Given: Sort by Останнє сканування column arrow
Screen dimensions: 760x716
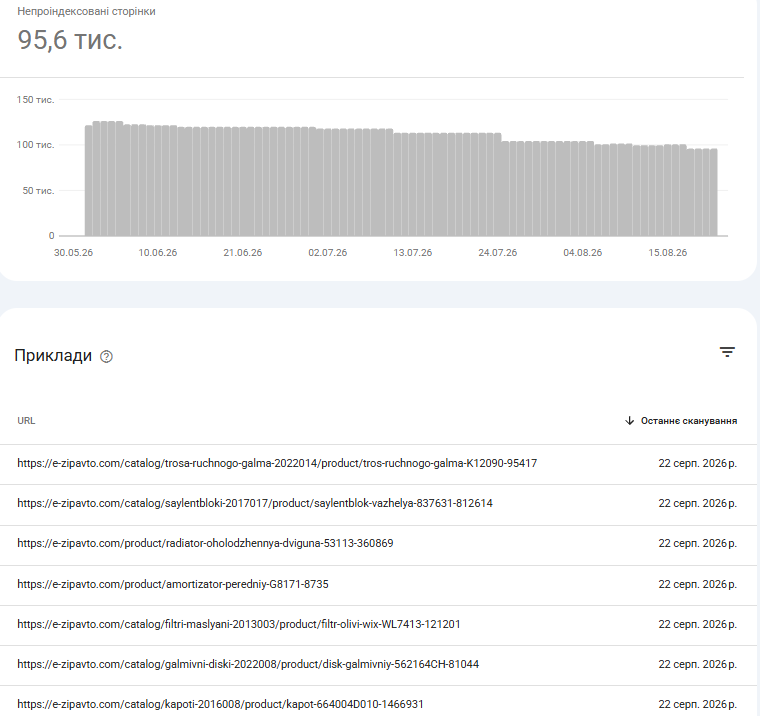Looking at the screenshot, I should 629,421.
